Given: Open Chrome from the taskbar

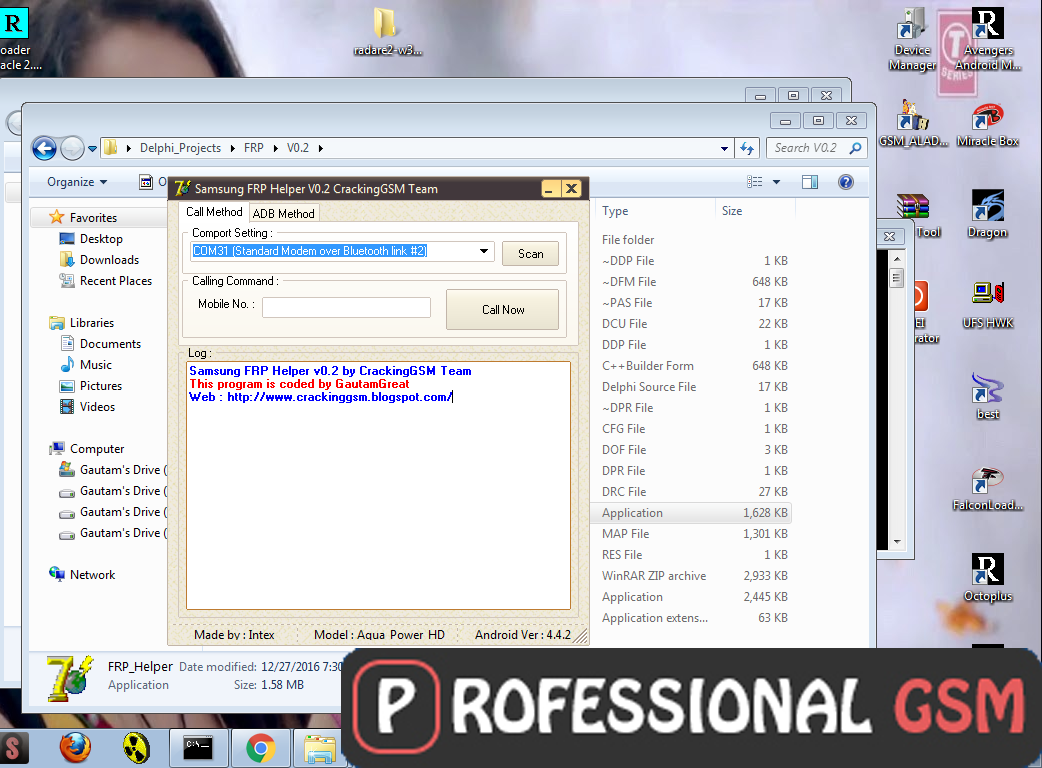Looking at the screenshot, I should 260,749.
